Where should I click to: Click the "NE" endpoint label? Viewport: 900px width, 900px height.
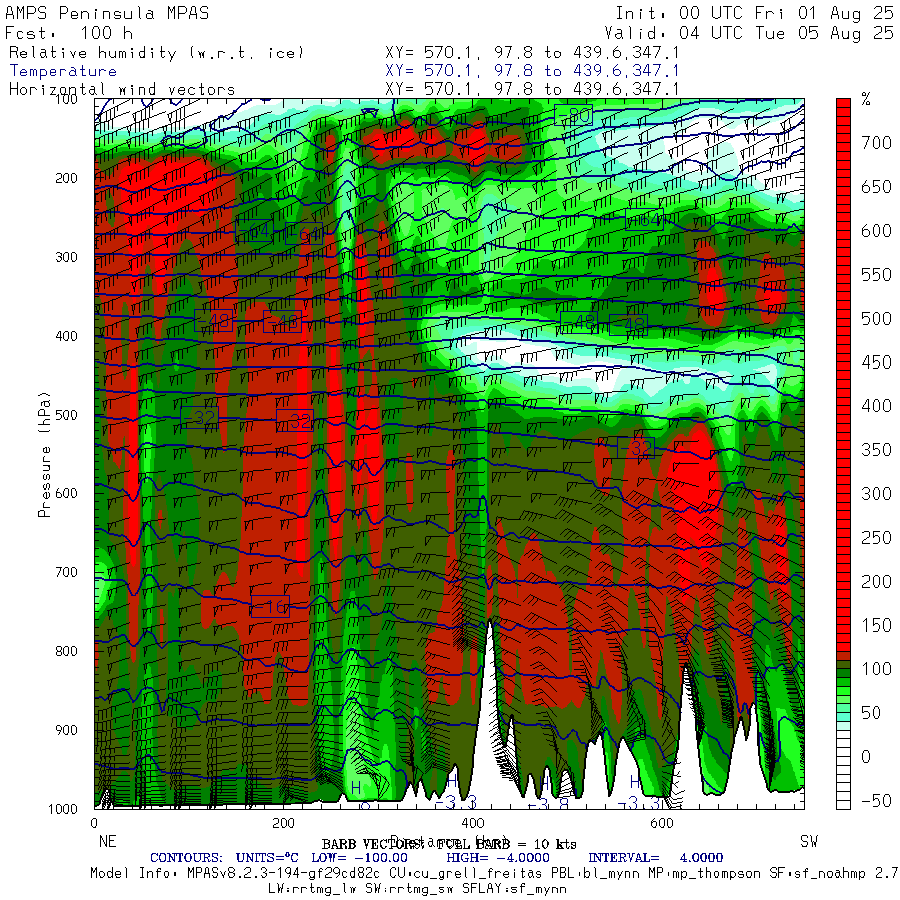(x=107, y=841)
